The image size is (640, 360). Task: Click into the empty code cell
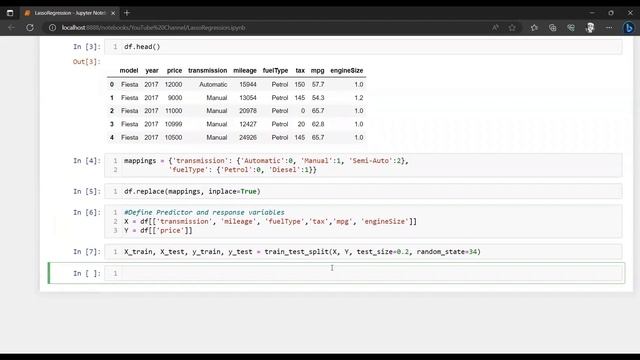click(363, 273)
